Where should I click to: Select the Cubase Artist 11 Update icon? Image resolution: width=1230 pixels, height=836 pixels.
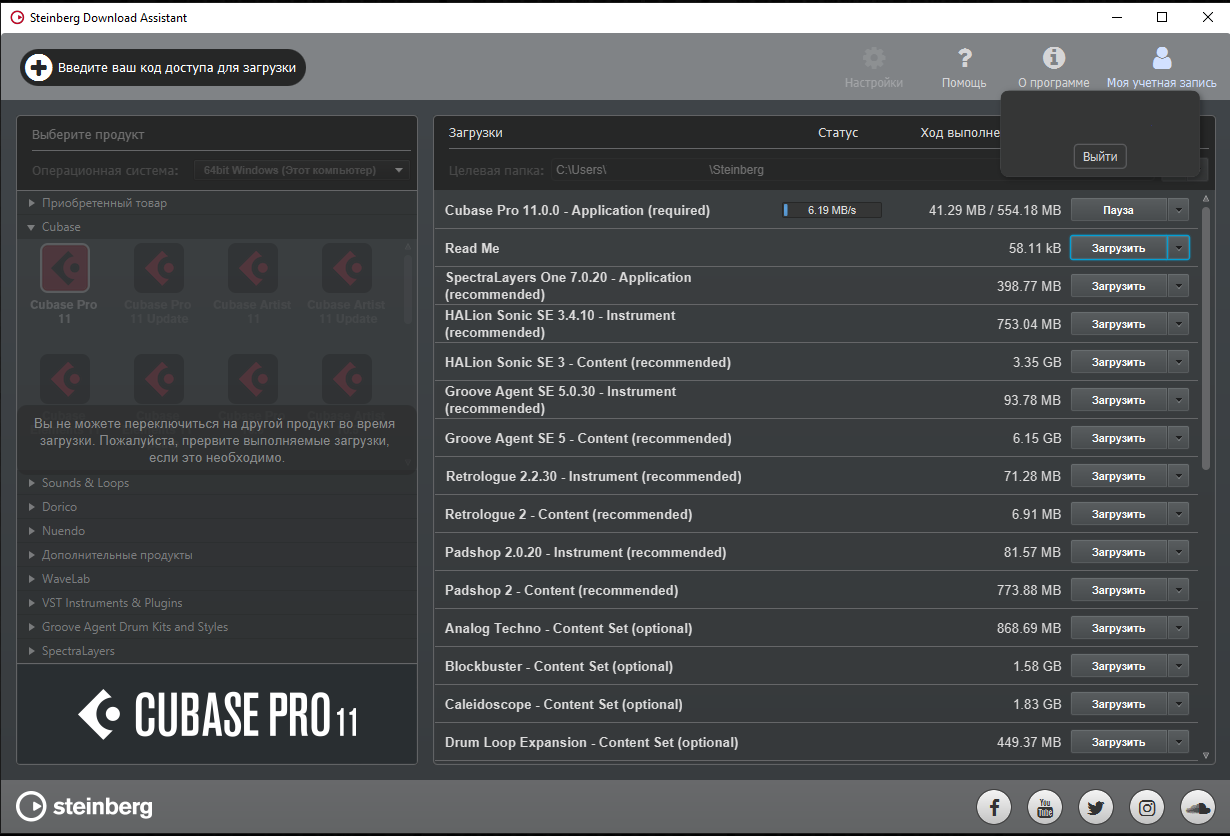click(x=347, y=268)
